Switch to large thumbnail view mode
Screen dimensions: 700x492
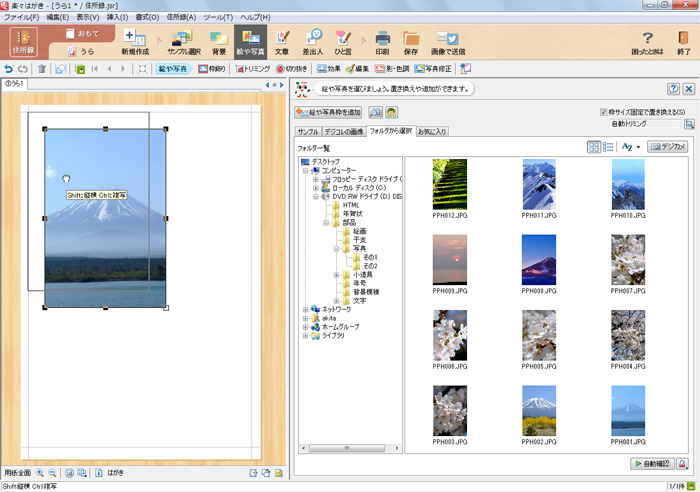595,147
